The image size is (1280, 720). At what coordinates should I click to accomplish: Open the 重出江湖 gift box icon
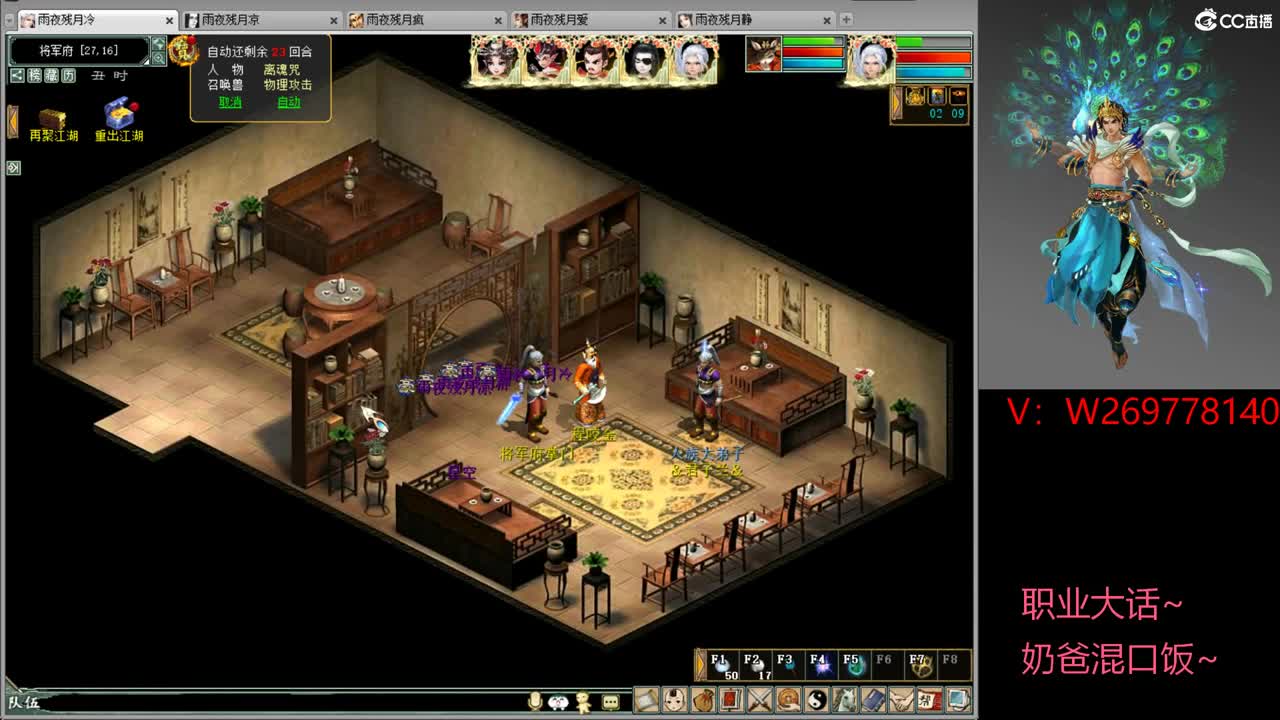click(x=119, y=121)
